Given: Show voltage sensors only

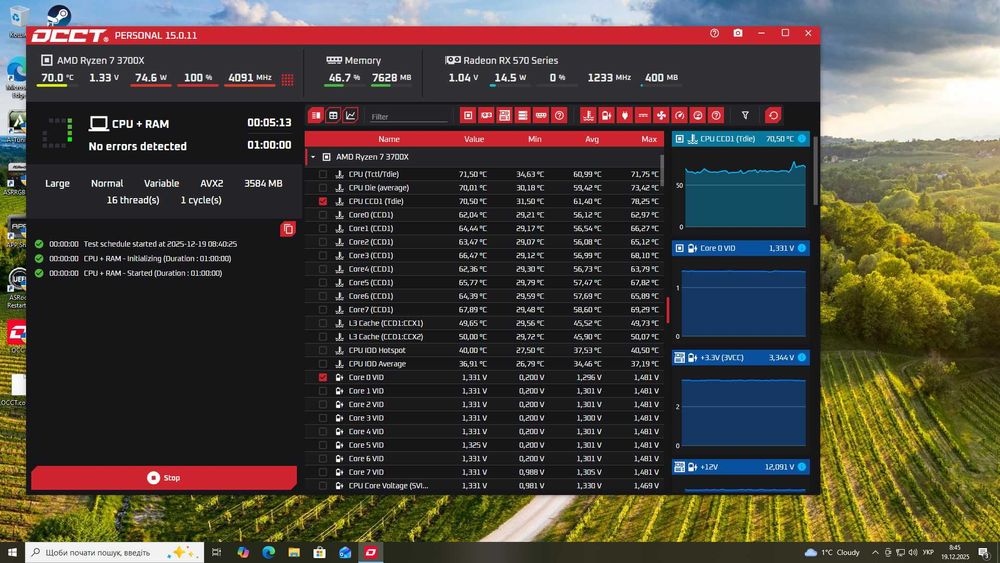Looking at the screenshot, I should point(607,115).
